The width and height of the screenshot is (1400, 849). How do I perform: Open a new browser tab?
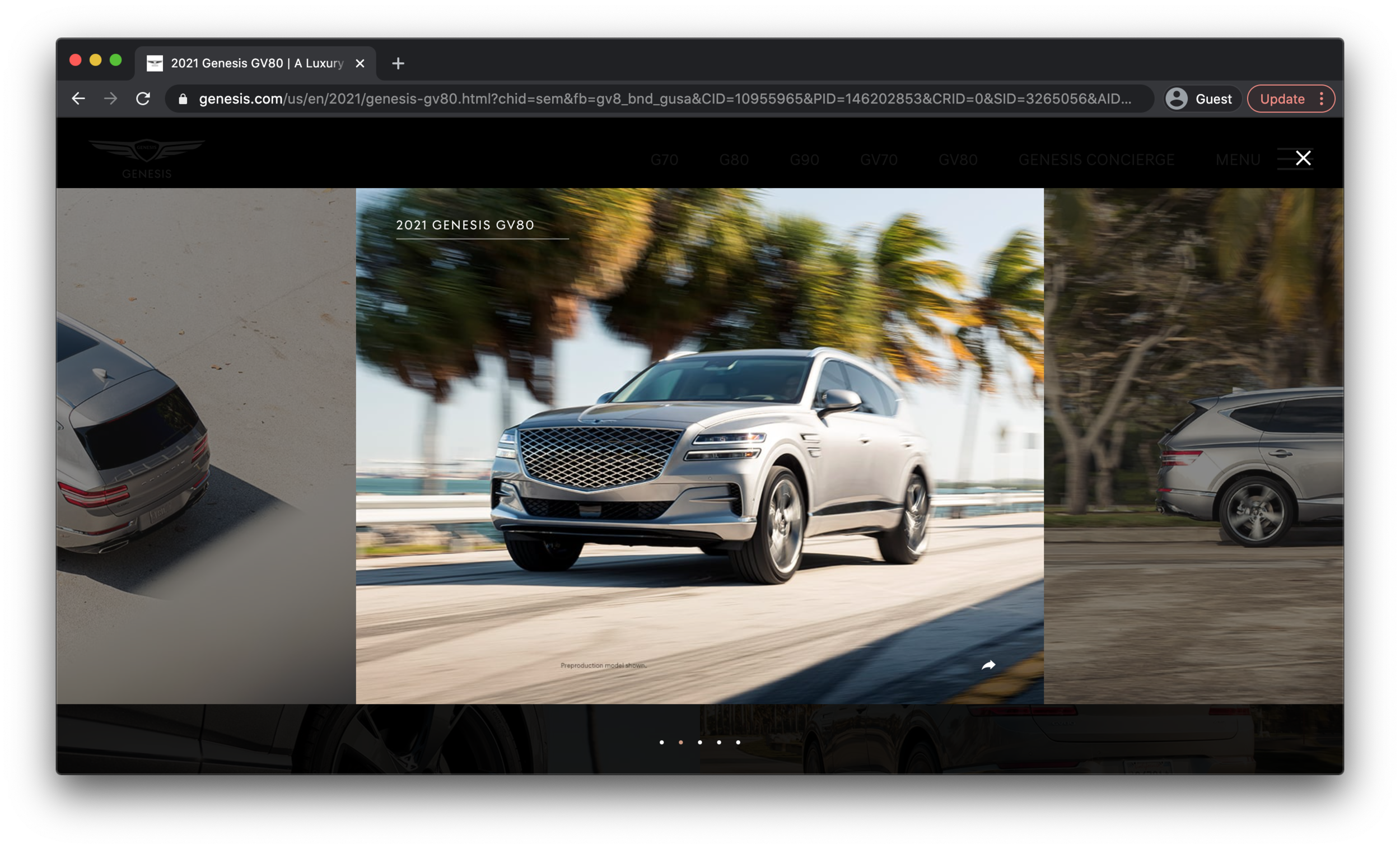click(x=398, y=63)
